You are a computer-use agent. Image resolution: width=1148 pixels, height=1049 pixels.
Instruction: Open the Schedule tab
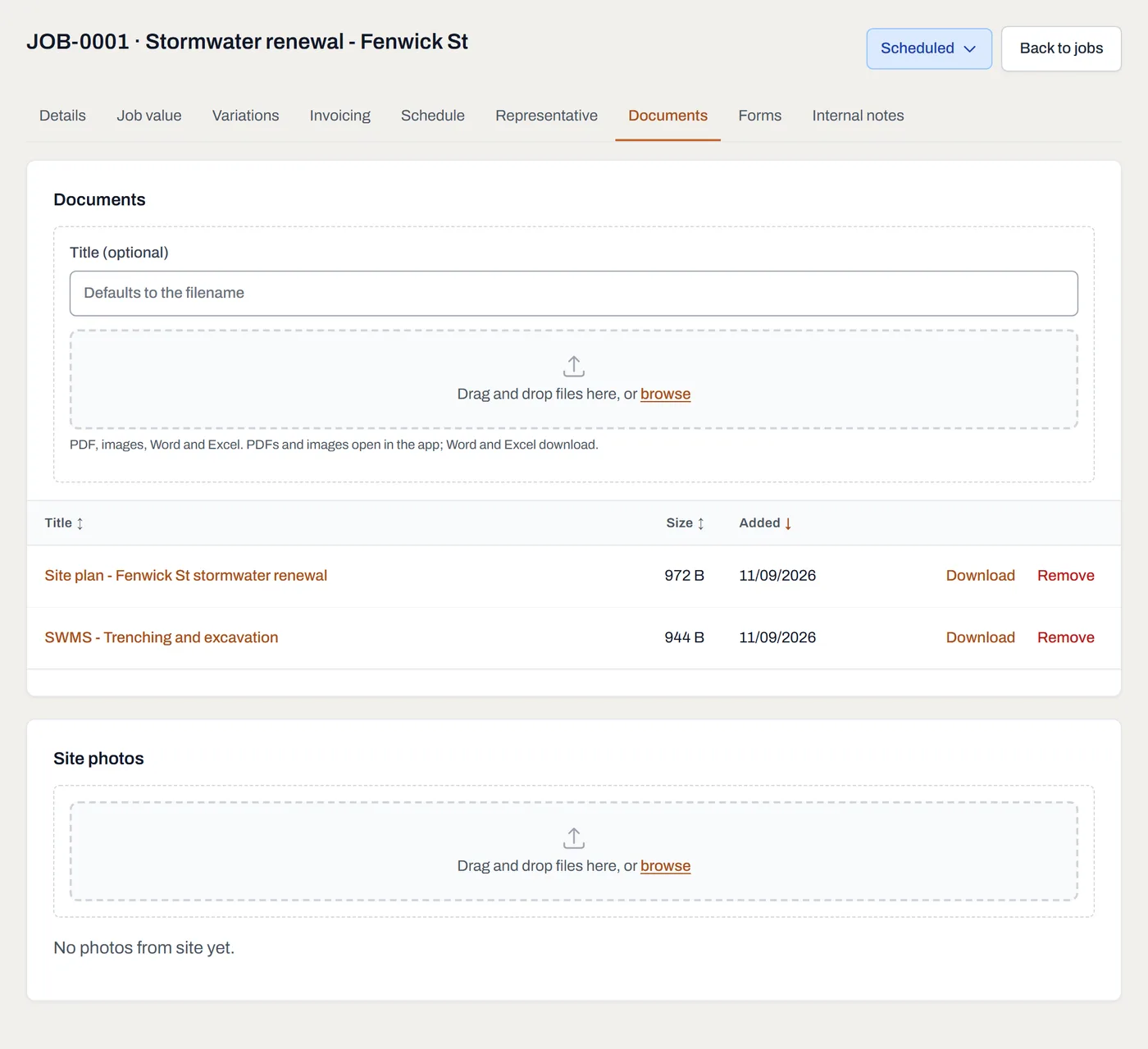tap(433, 116)
